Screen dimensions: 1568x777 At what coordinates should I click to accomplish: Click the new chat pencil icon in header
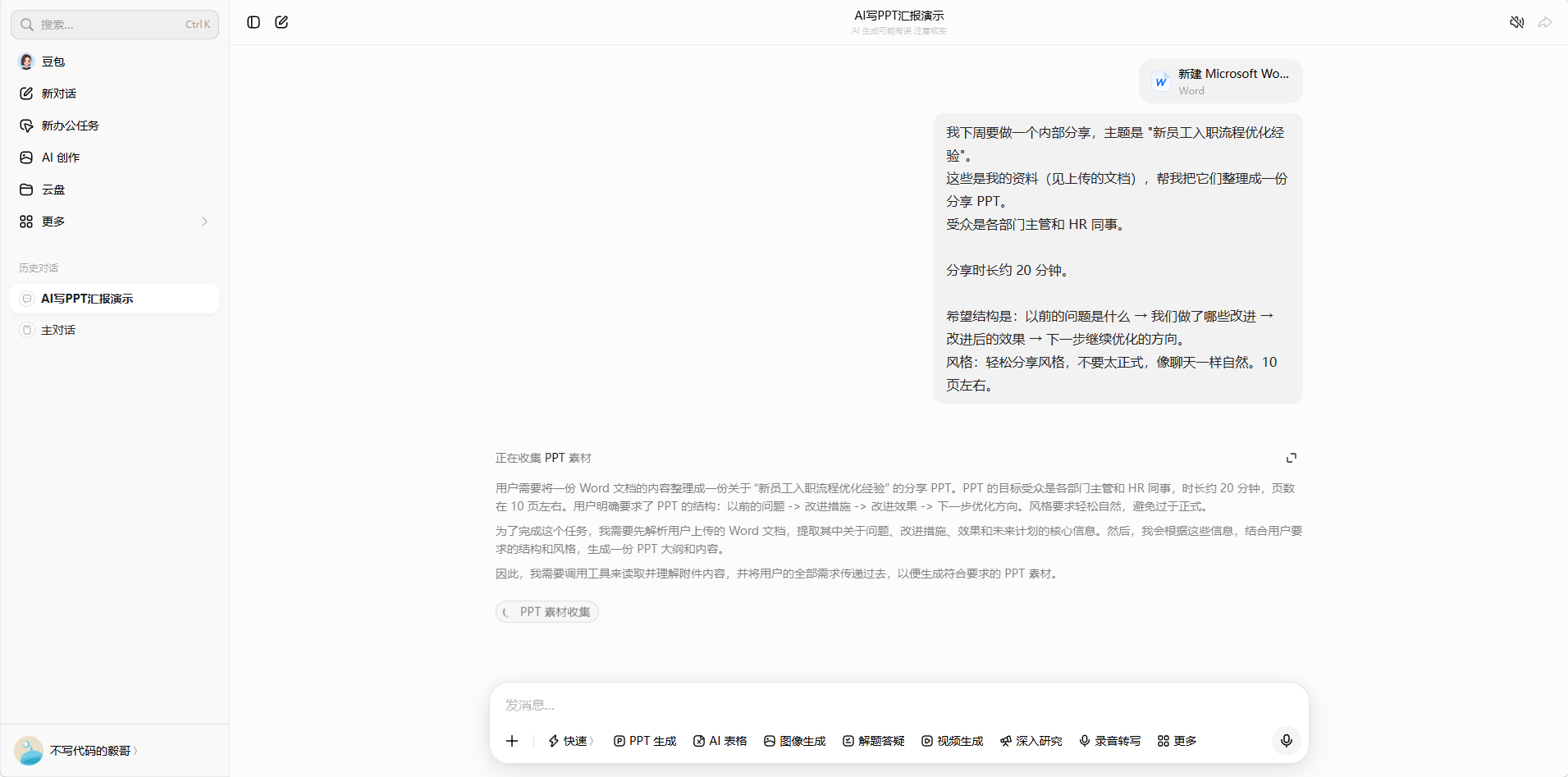pos(281,22)
